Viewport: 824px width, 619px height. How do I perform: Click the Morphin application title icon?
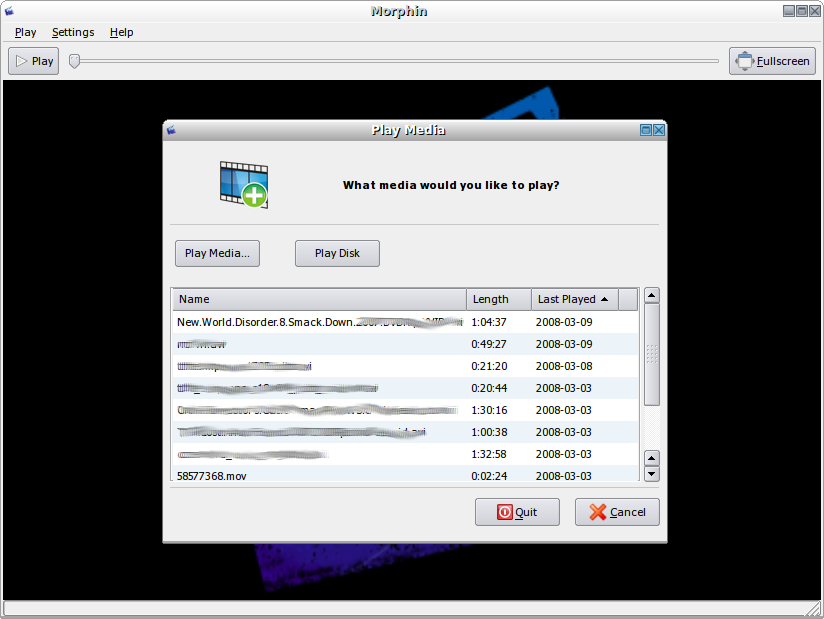tap(9, 11)
